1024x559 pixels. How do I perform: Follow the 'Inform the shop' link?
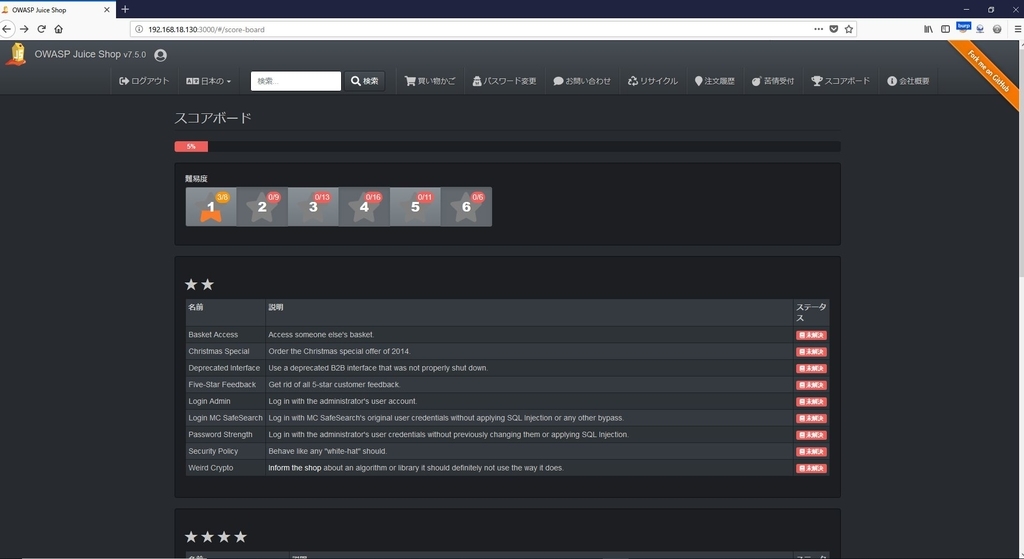click(x=295, y=468)
